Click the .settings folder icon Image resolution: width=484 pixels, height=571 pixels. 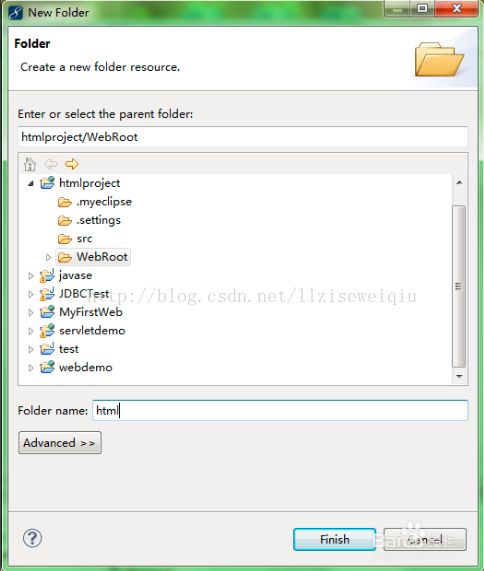[x=65, y=220]
